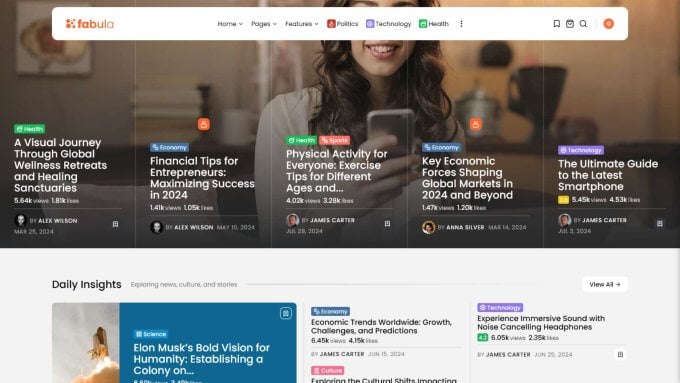Screen dimensions: 680x383
Task: Expand the Features dropdown menu
Action: point(302,24)
